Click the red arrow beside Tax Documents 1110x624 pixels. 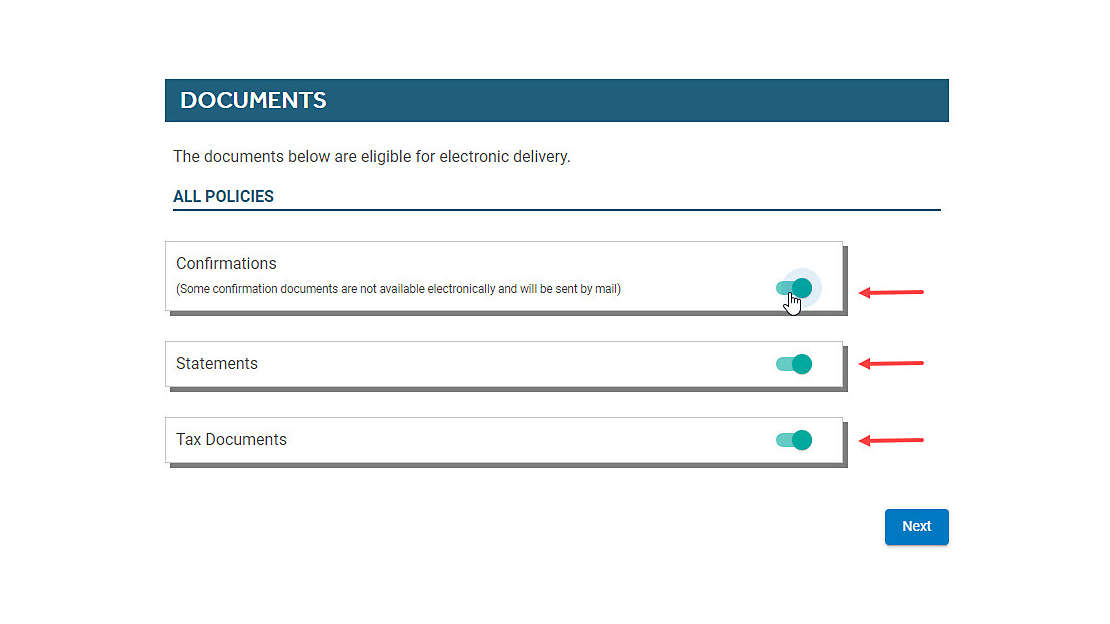(891, 440)
